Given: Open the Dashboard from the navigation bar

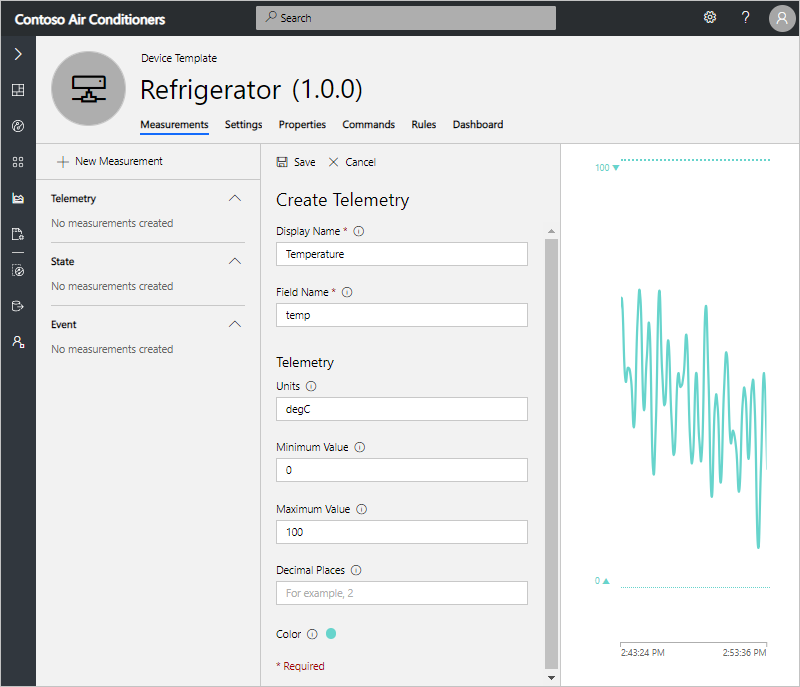Looking at the screenshot, I should (17, 90).
